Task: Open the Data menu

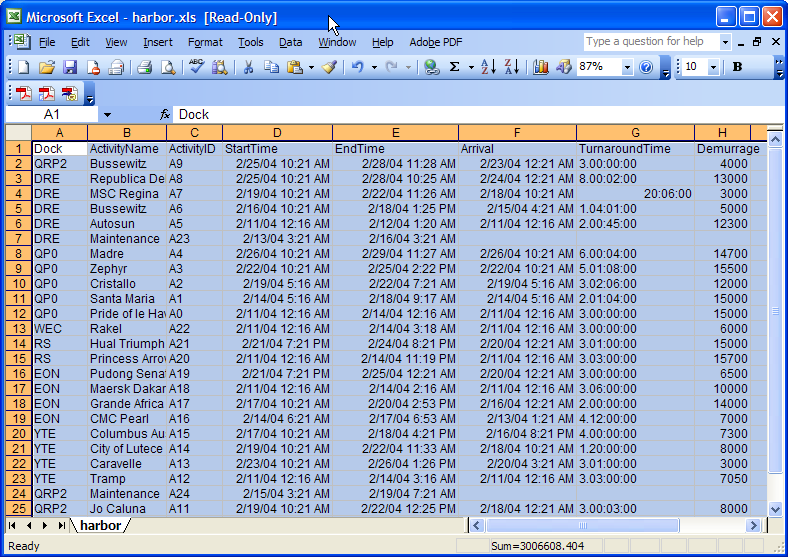Action: 290,42
